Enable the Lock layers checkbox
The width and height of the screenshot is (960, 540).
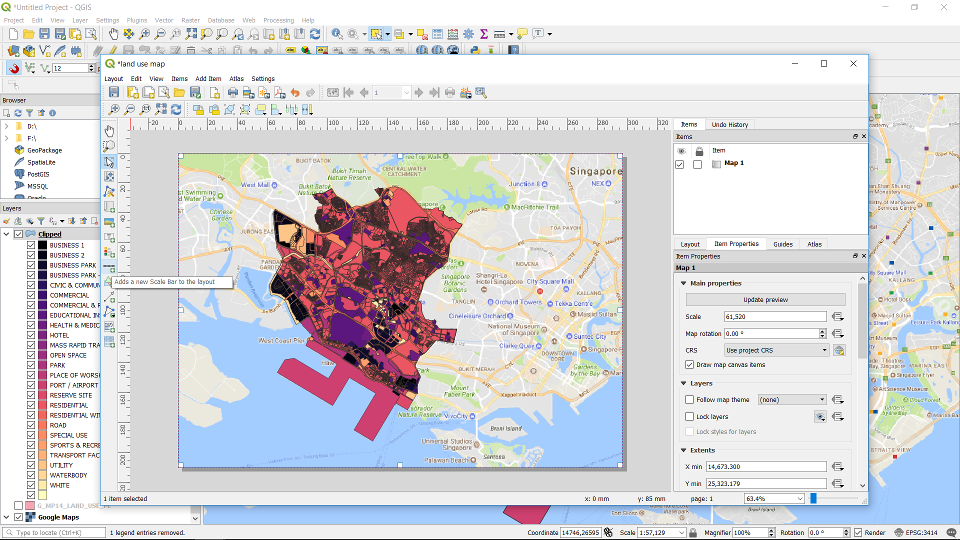(689, 416)
